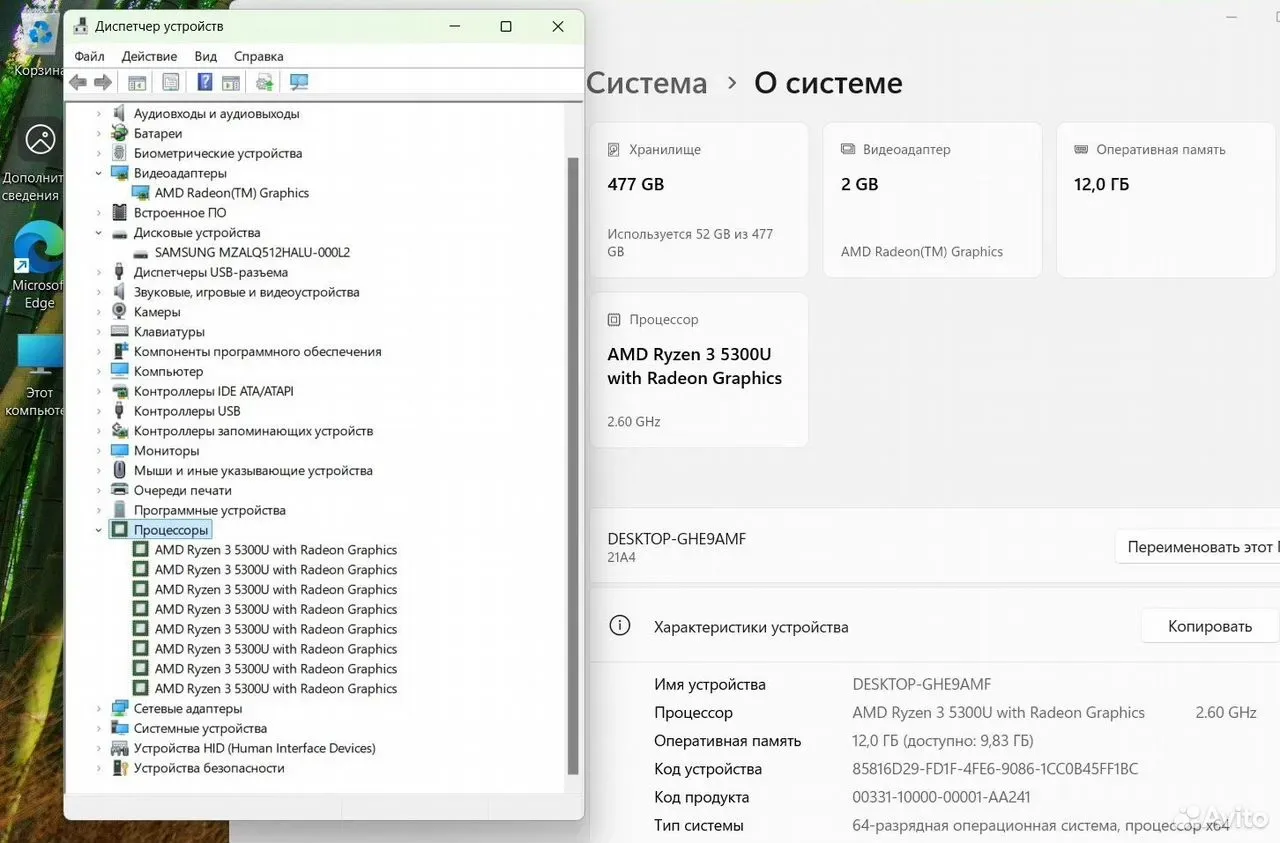This screenshot has height=843, width=1280.
Task: Expand Звуковые, игровые и видеоустройства node
Action: coord(99,292)
